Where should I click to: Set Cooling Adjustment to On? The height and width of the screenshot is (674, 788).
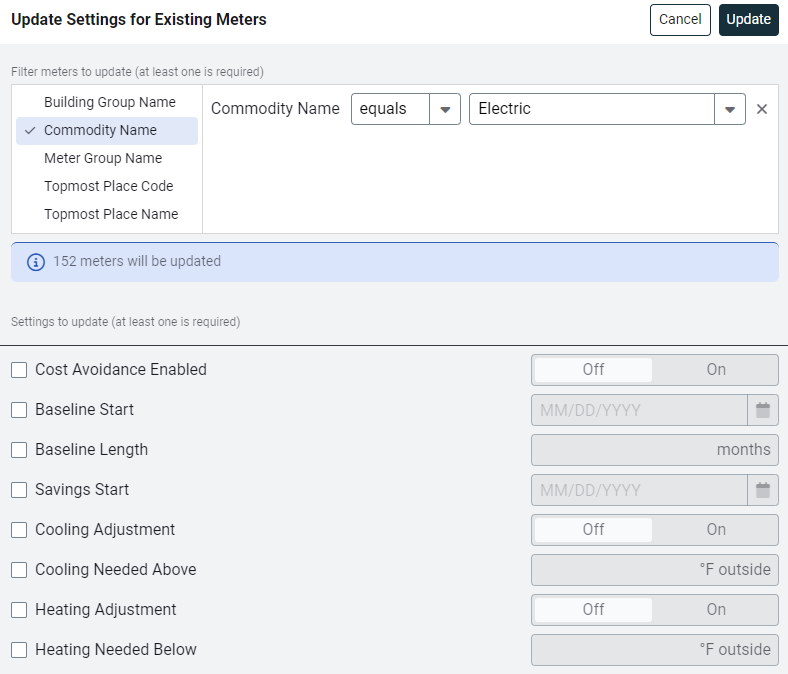click(x=716, y=530)
